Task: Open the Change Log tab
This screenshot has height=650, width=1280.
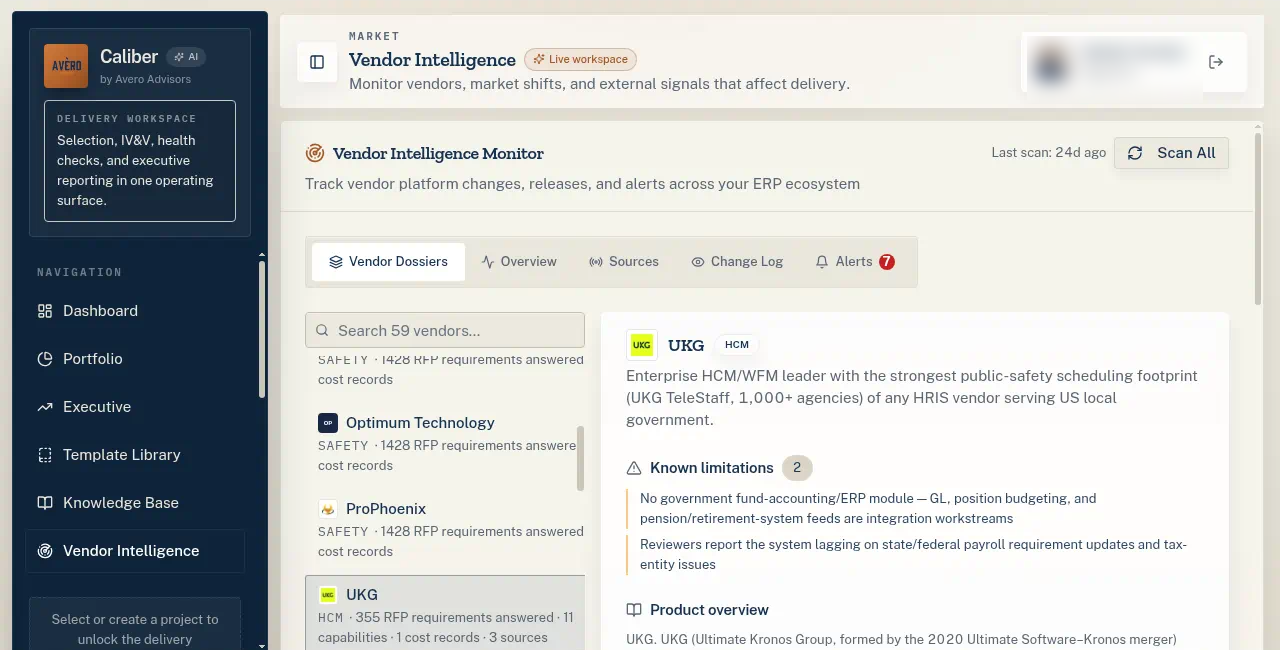Action: tap(737, 262)
